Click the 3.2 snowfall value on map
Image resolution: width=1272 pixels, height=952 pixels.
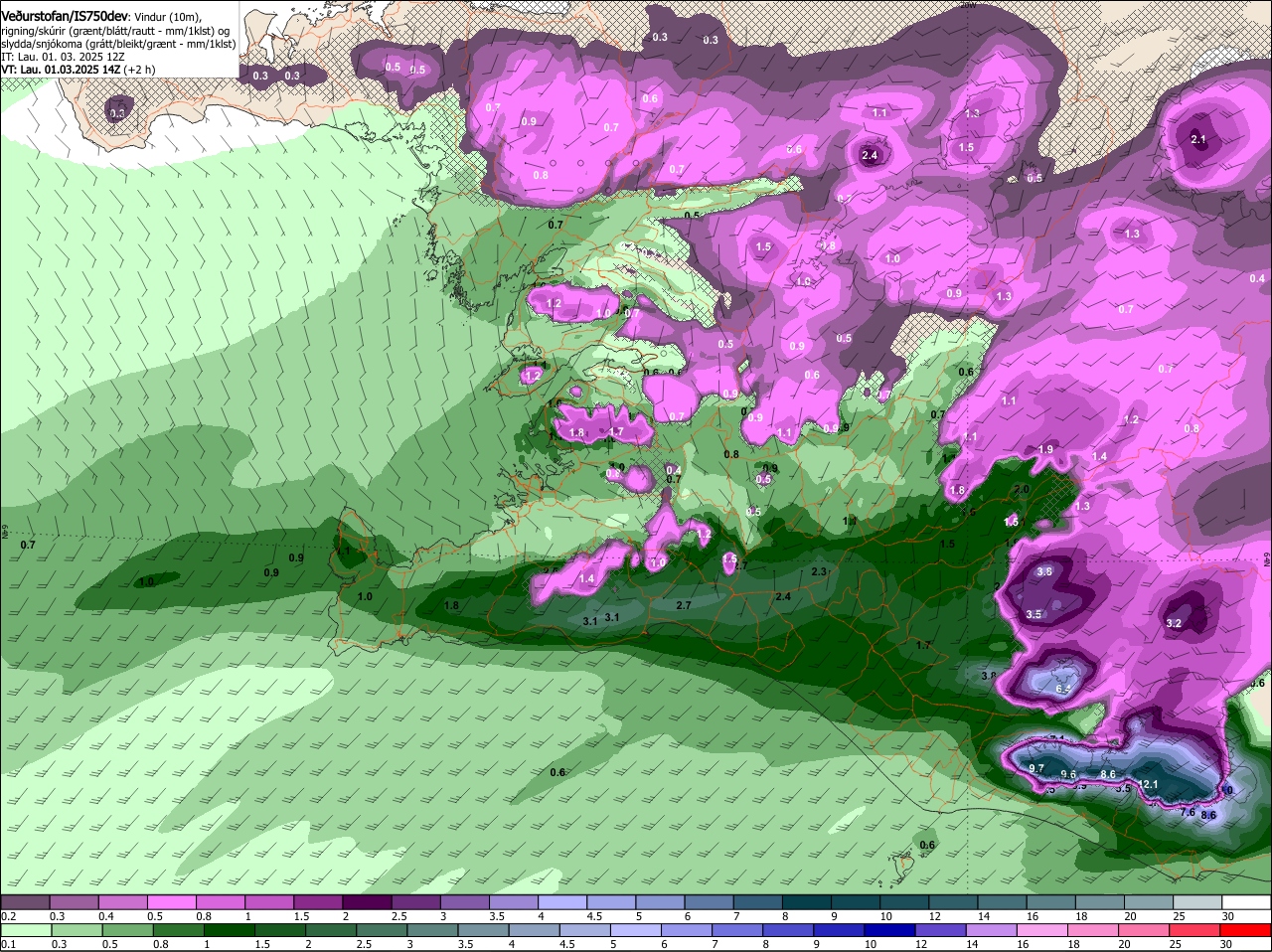click(x=1173, y=623)
